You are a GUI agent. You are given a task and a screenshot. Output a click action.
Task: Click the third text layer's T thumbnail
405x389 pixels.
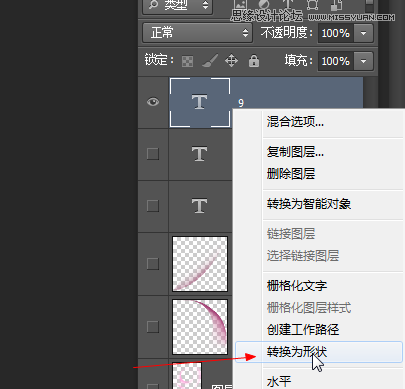[200, 206]
